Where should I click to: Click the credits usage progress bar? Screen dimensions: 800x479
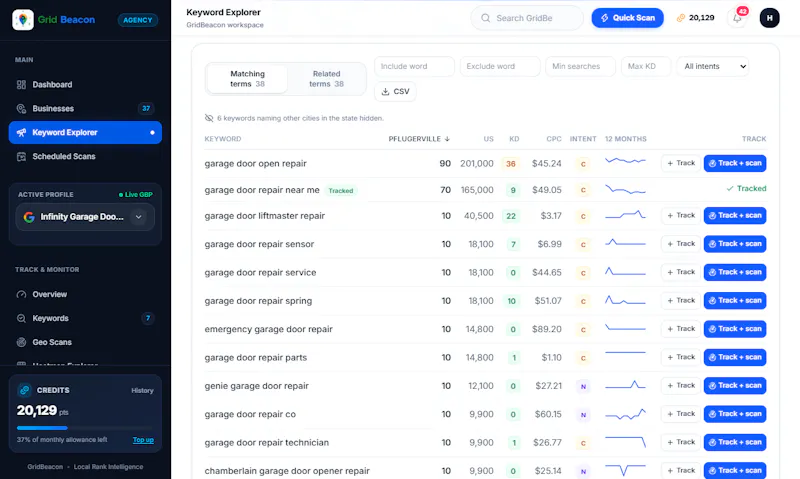pyautogui.click(x=85, y=427)
